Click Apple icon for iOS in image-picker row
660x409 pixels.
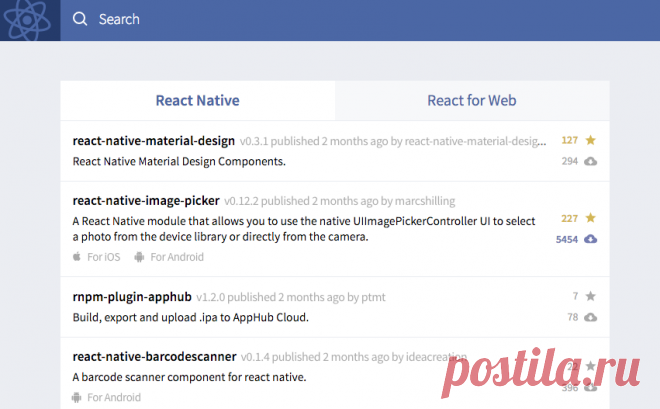pyautogui.click(x=77, y=256)
